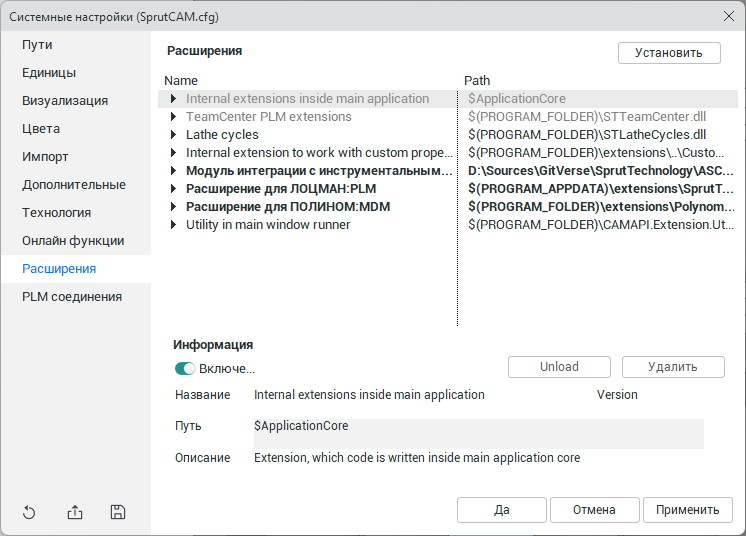Expand 'Расширение для ПОЛИНОМ:MDM' tree node

pos(173,207)
